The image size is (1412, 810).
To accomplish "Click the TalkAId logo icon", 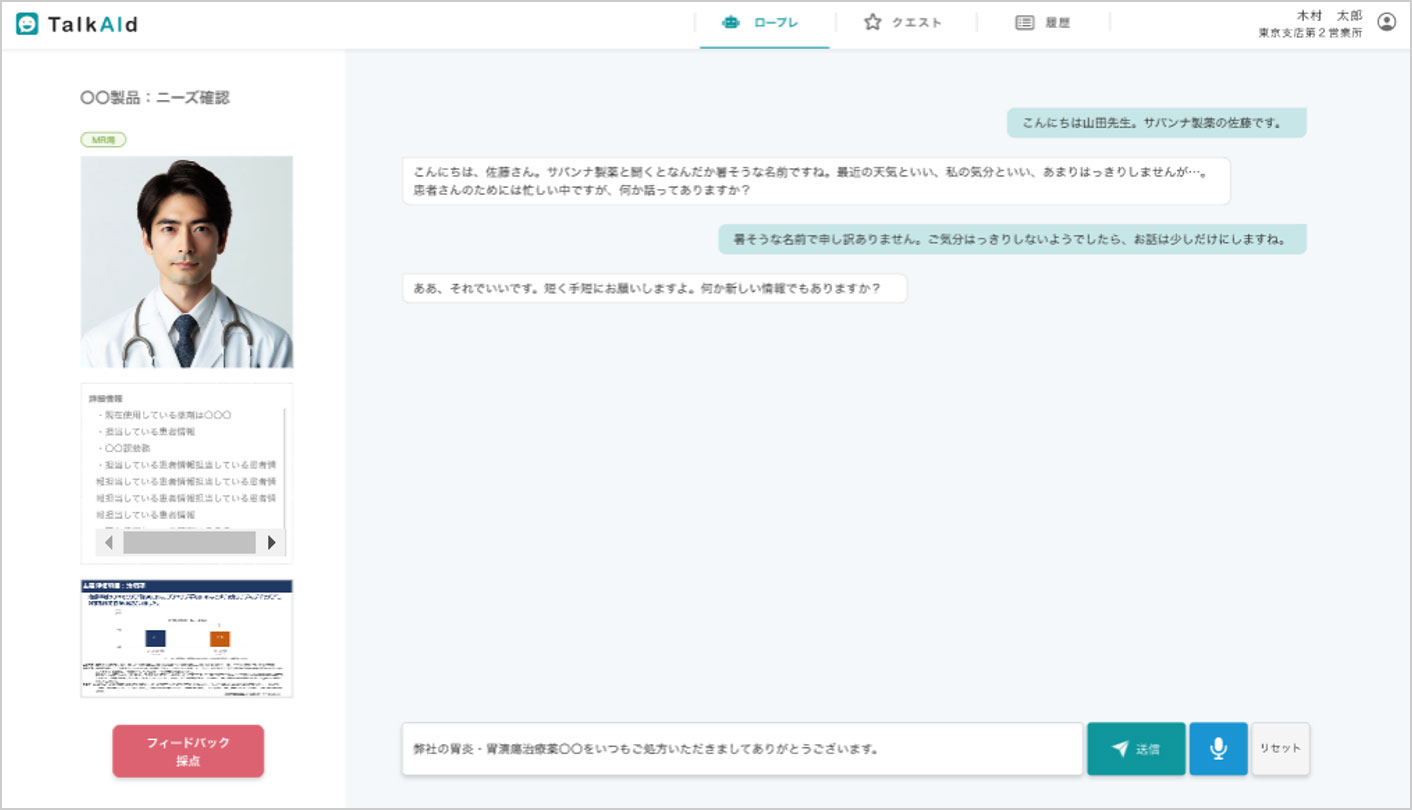I will pyautogui.click(x=27, y=23).
